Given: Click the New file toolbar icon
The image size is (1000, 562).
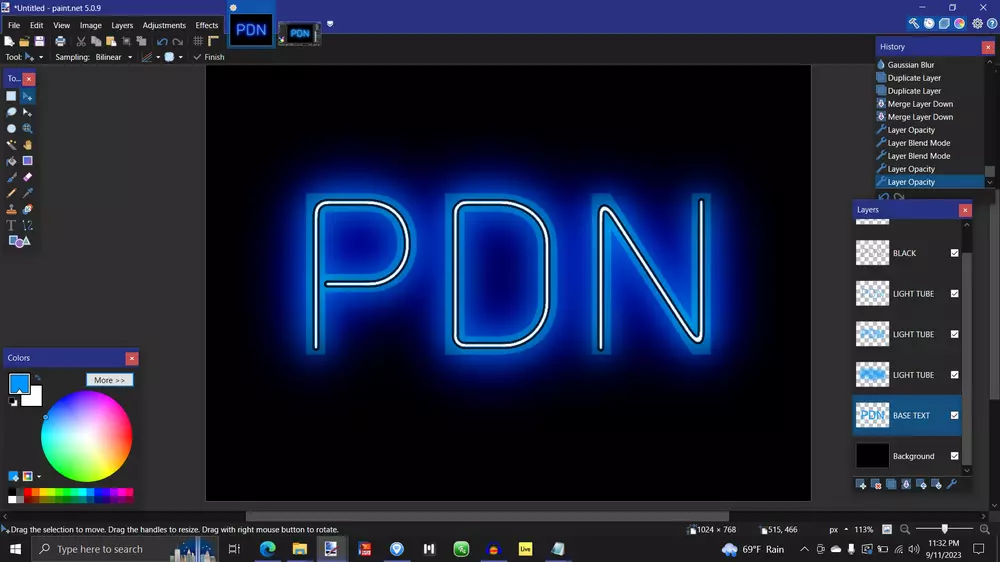Looking at the screenshot, I should click(9, 41).
